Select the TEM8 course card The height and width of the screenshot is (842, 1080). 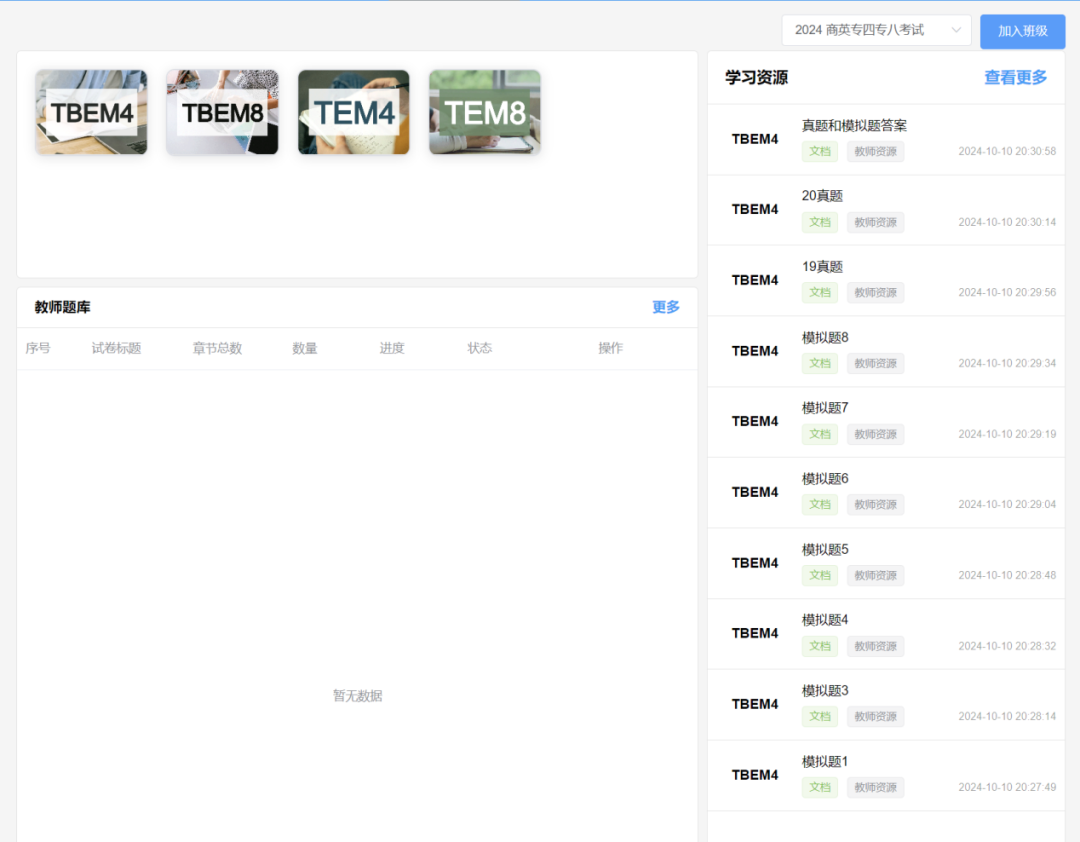pos(484,112)
